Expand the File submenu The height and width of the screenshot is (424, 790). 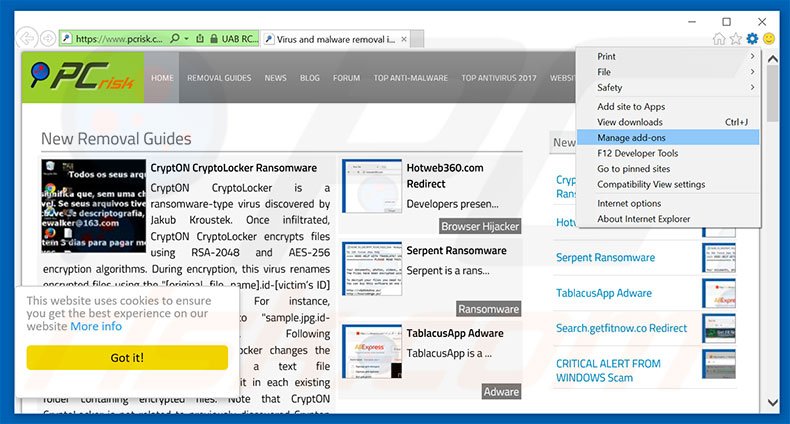668,72
